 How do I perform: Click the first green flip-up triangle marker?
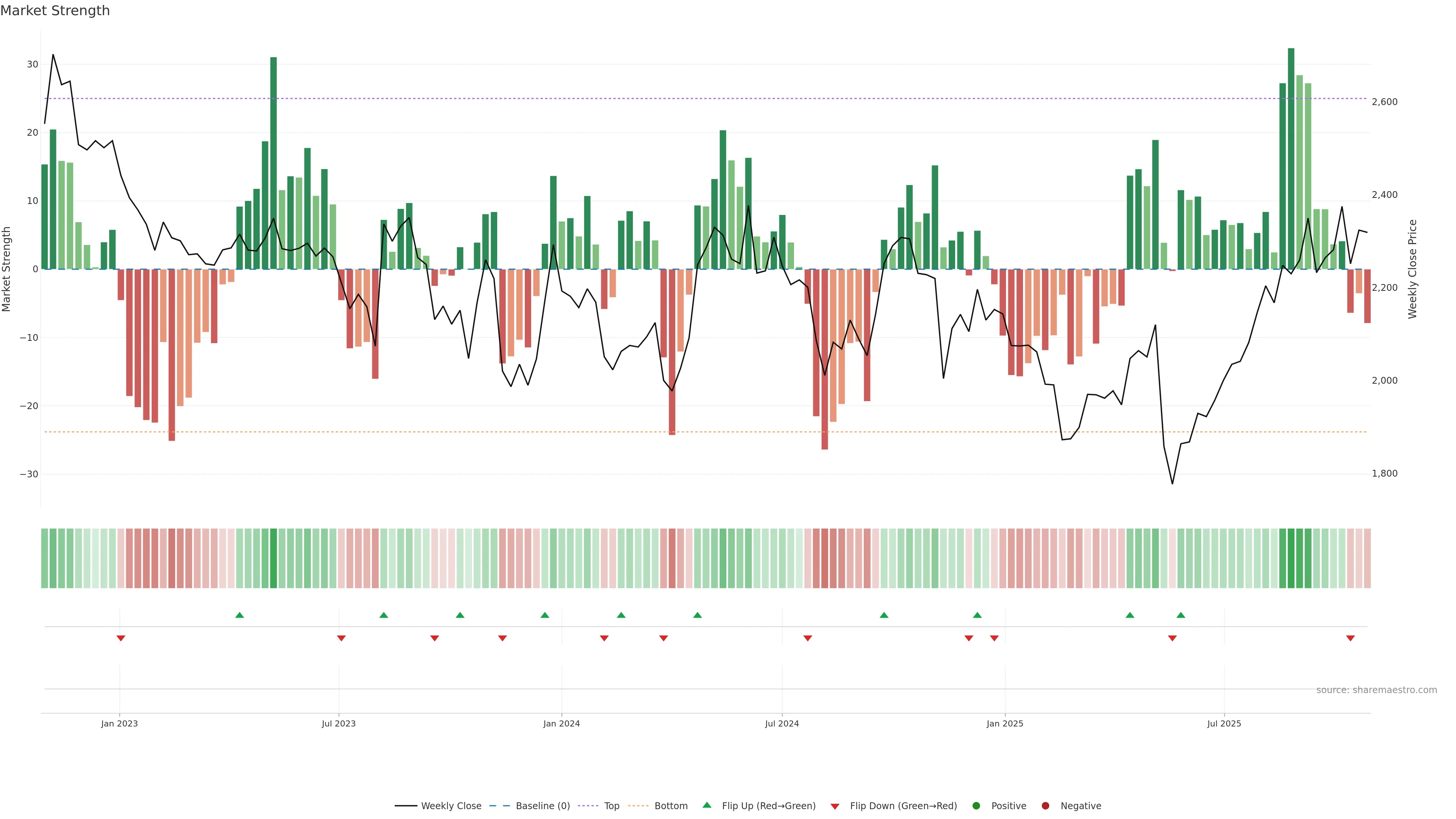[x=240, y=615]
